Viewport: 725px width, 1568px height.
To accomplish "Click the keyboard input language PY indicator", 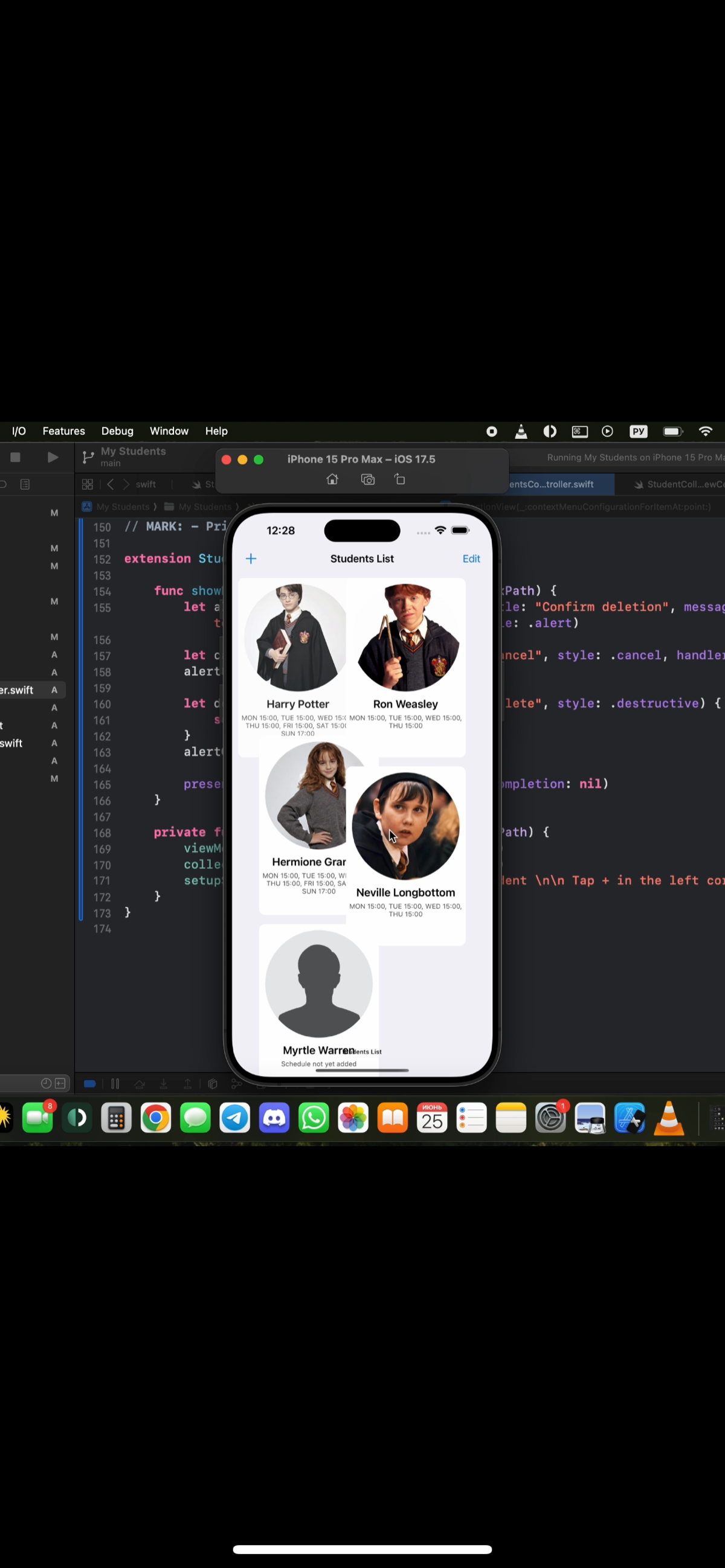I will point(638,431).
